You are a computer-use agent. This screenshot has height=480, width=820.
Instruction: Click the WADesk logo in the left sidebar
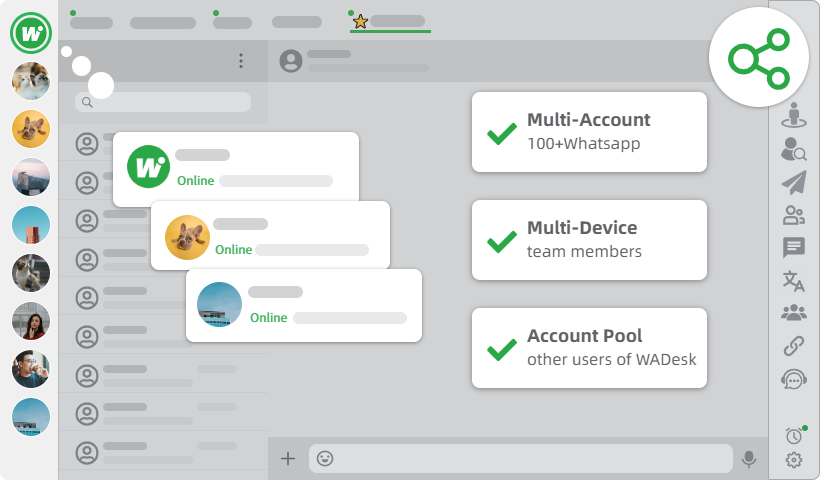point(30,33)
